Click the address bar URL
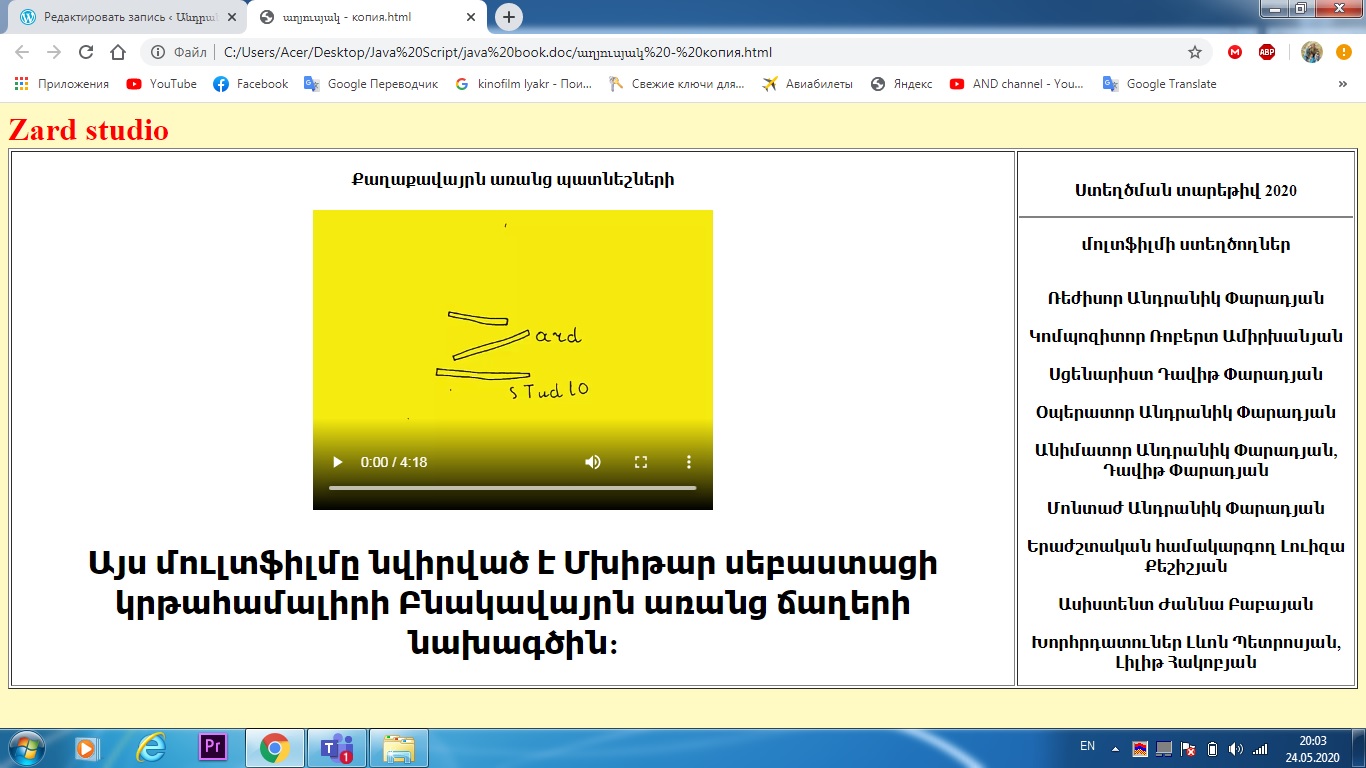The image size is (1366, 768). point(497,52)
